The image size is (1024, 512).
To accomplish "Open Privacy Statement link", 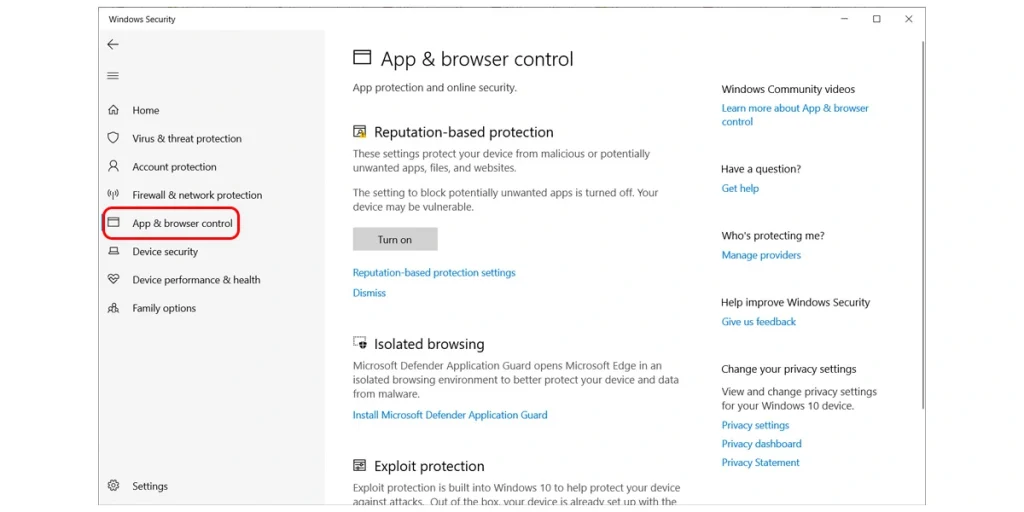I will pos(761,462).
